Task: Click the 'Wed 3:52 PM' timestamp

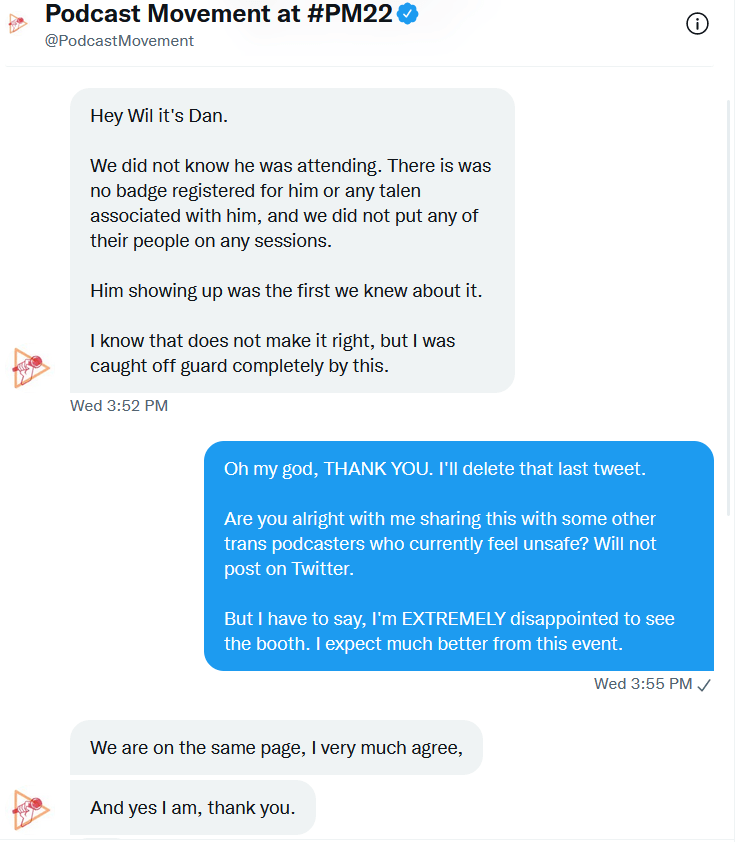Action: [119, 406]
